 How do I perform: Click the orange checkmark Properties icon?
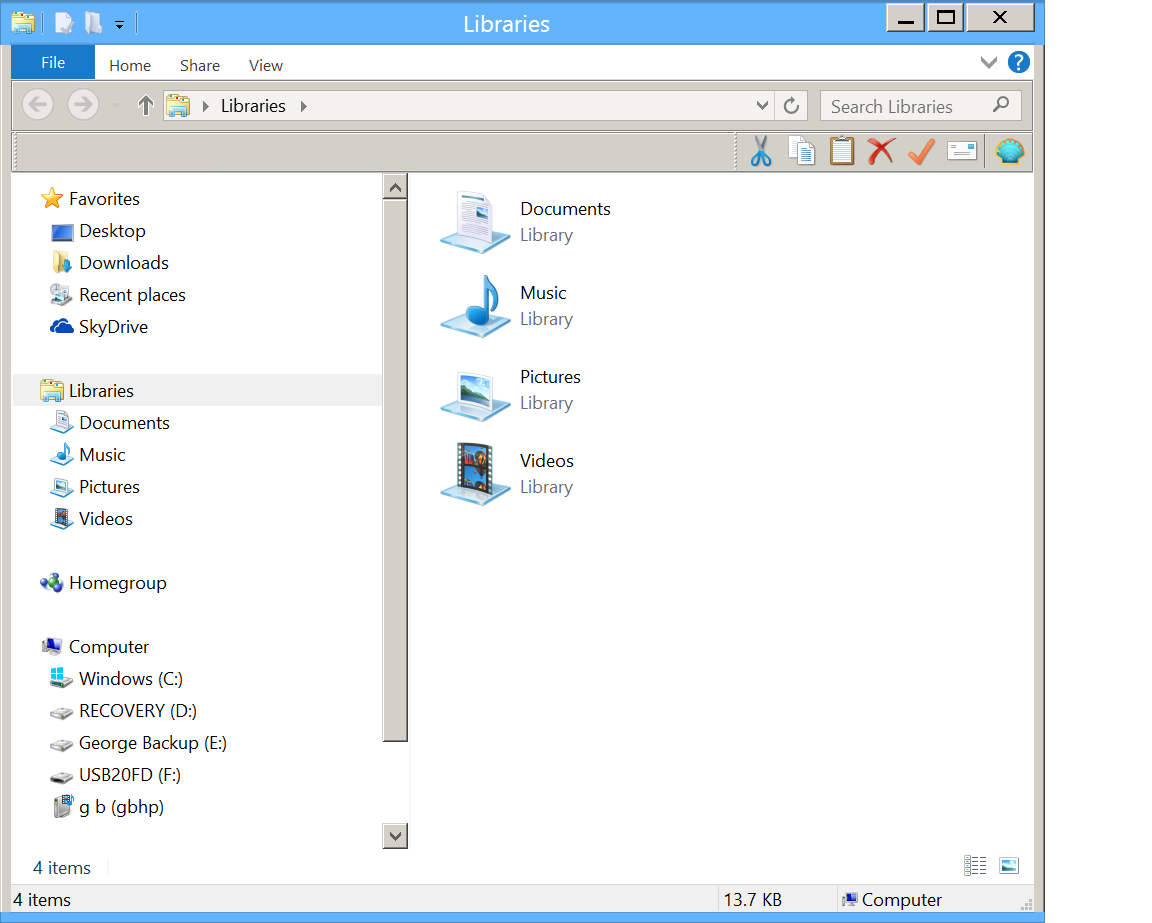coord(921,151)
